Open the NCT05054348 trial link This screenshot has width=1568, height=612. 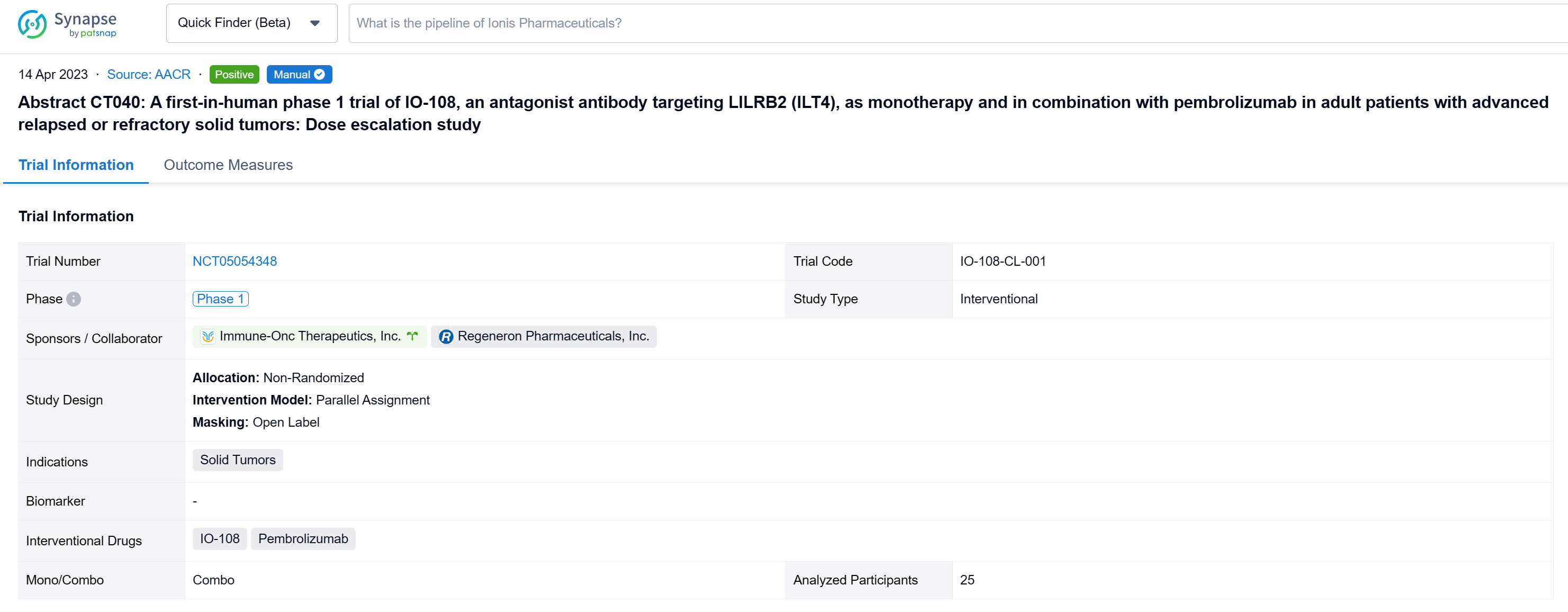point(235,261)
